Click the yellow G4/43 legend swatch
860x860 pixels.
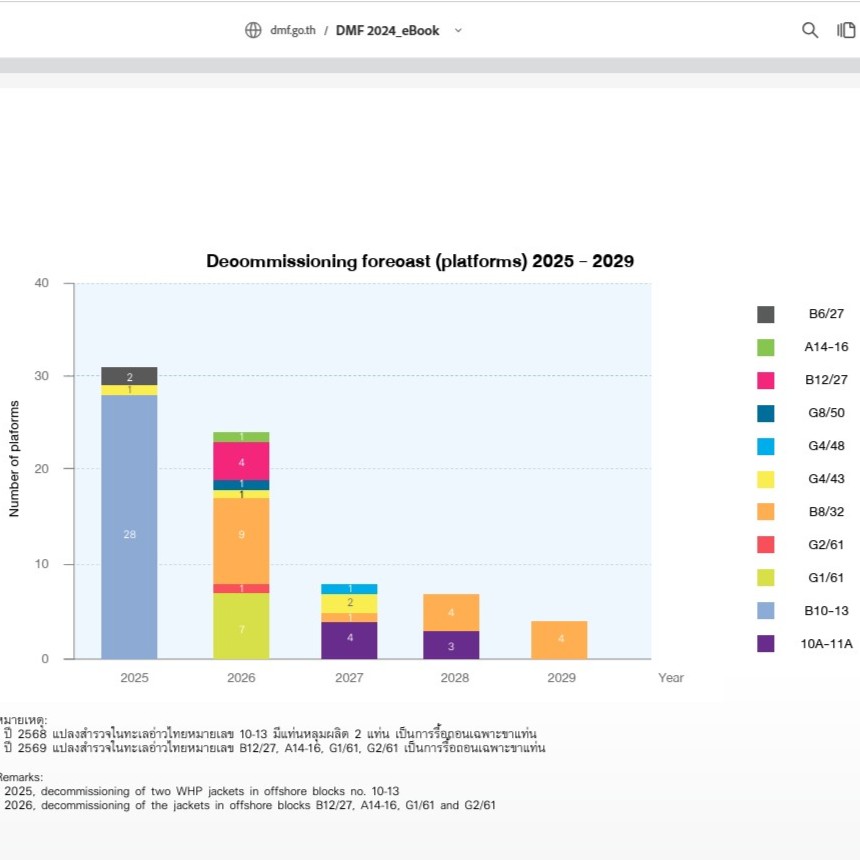tap(766, 479)
